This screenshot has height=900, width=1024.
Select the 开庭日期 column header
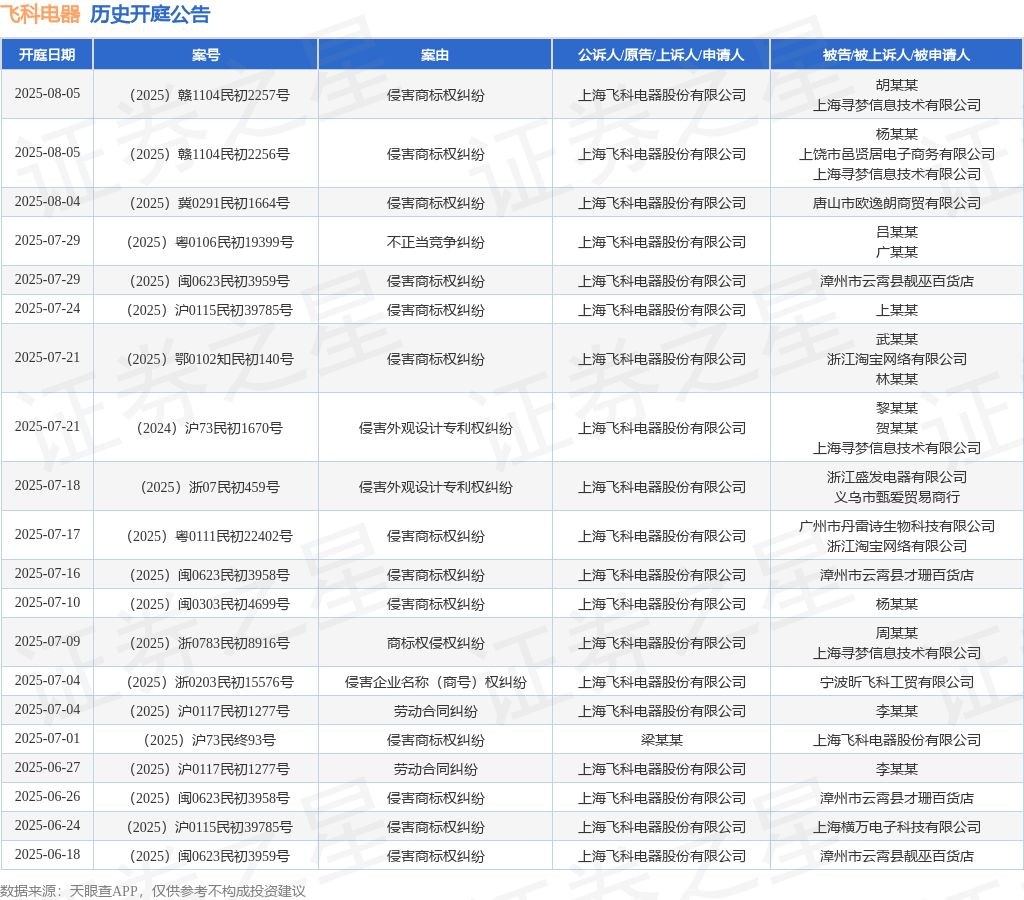[47, 55]
